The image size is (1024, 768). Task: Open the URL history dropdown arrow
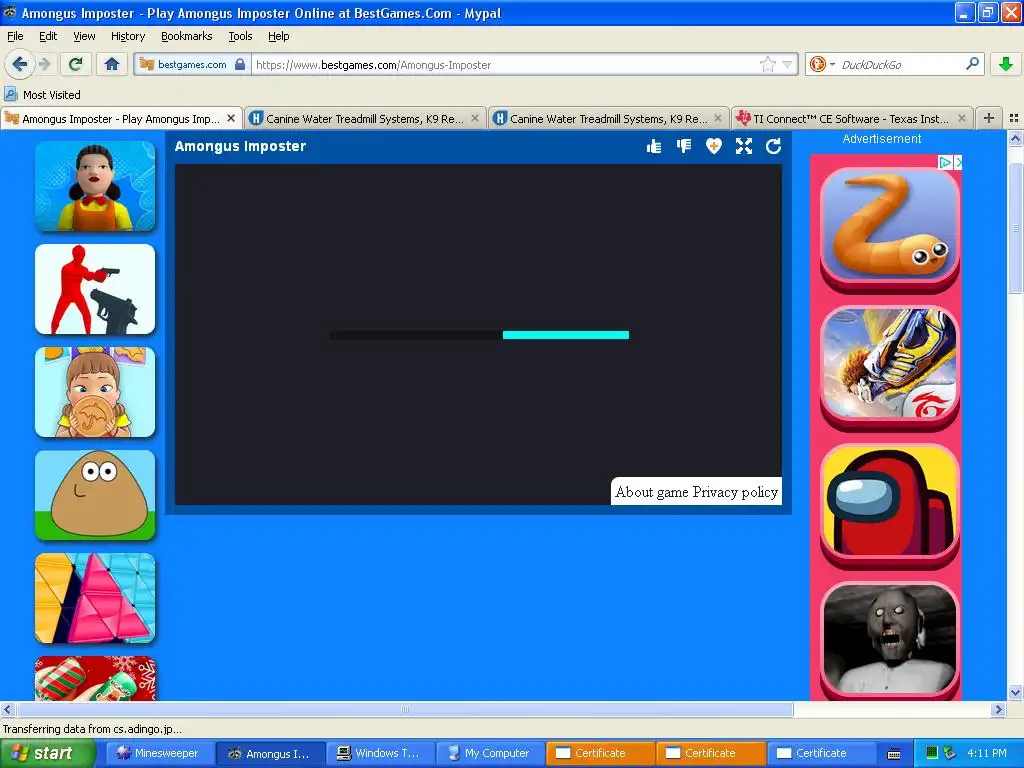(x=787, y=64)
